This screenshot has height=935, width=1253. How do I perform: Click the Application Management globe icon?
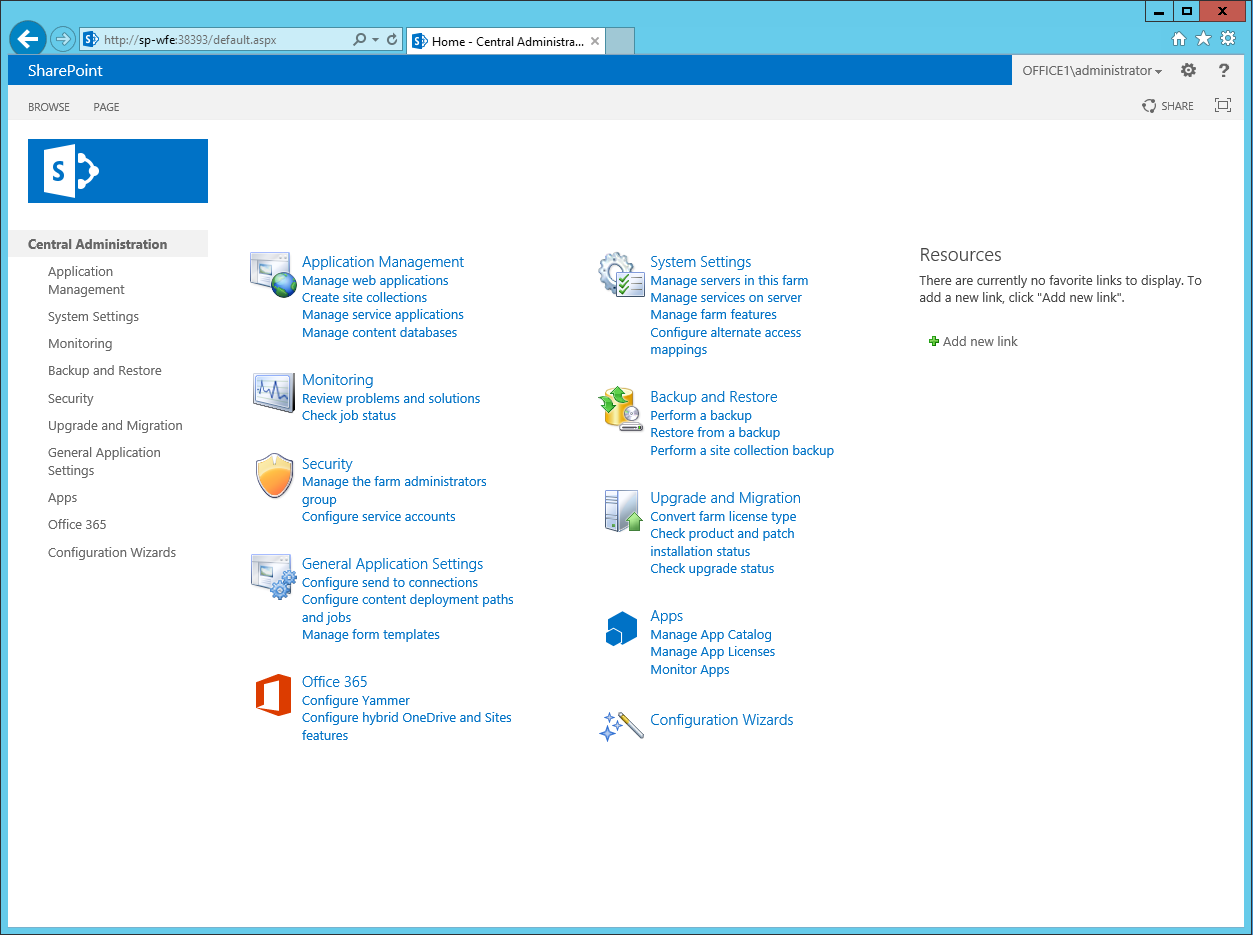pos(273,275)
